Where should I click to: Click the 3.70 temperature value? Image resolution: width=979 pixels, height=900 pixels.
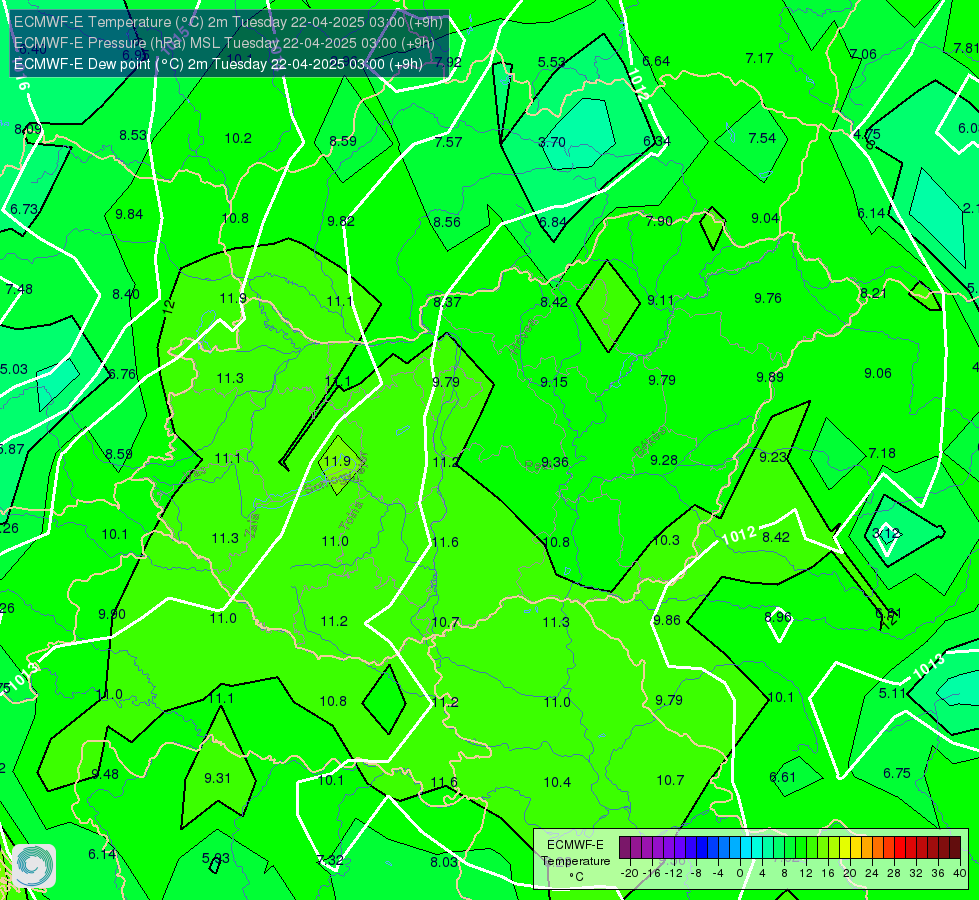[552, 142]
